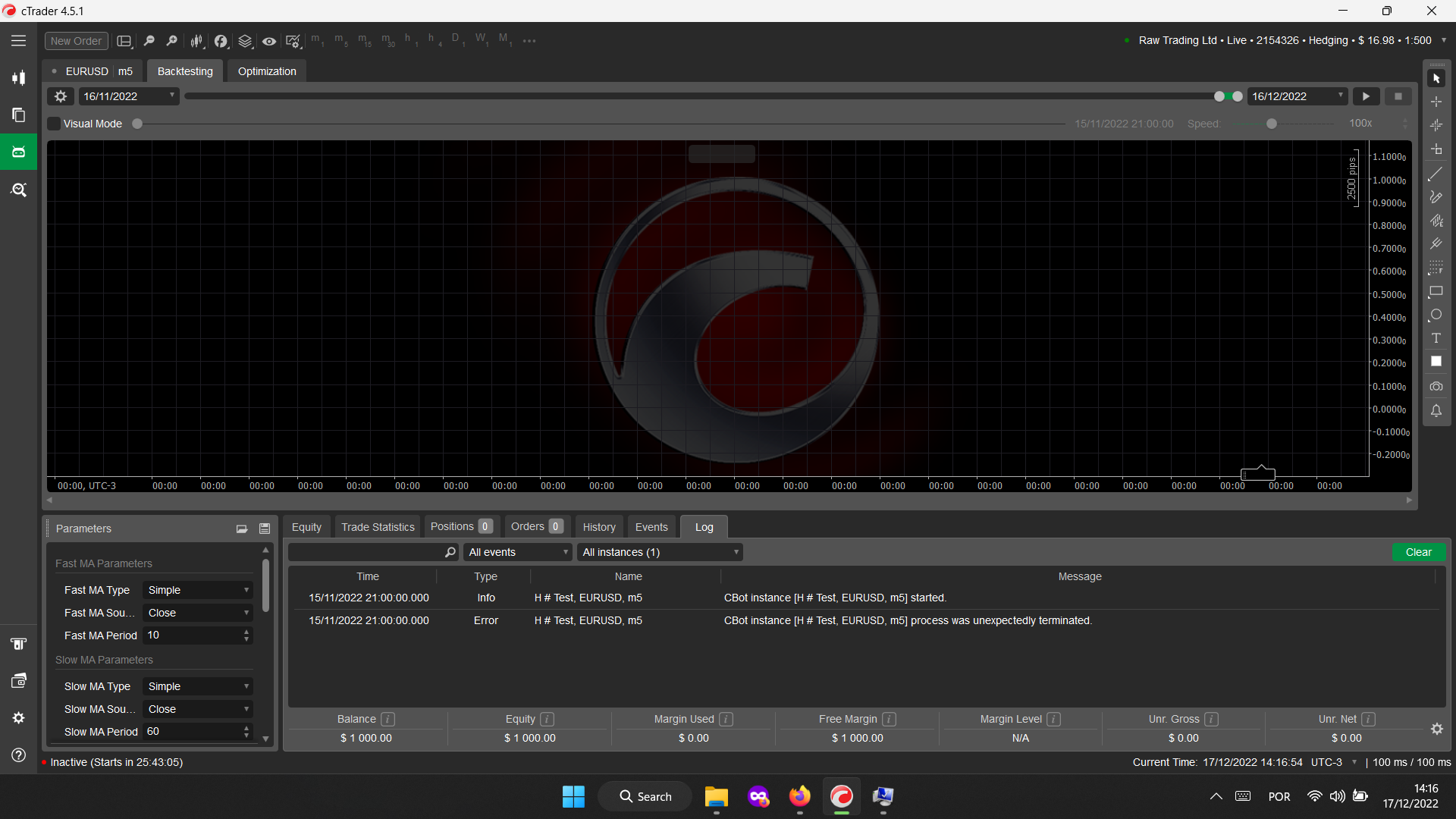This screenshot has height=819, width=1456.
Task: Select the crosshair tool
Action: point(1436,102)
